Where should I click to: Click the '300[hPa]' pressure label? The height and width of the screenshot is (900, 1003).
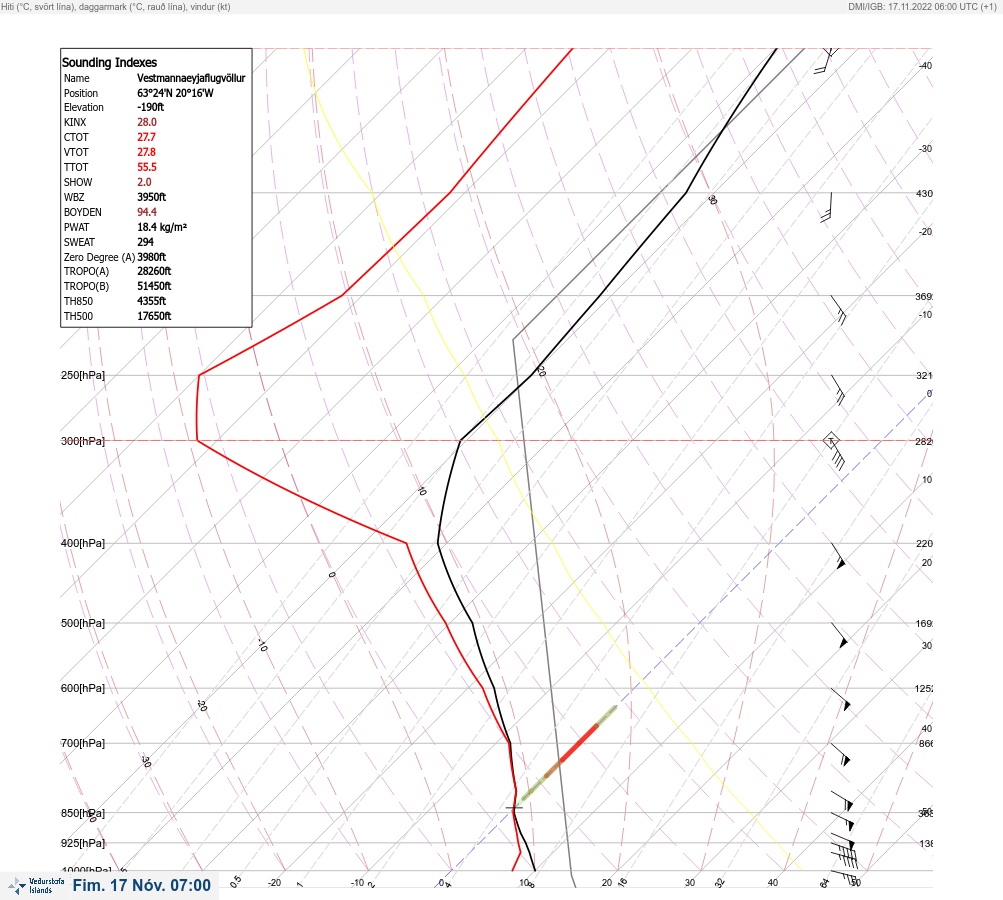[83, 441]
